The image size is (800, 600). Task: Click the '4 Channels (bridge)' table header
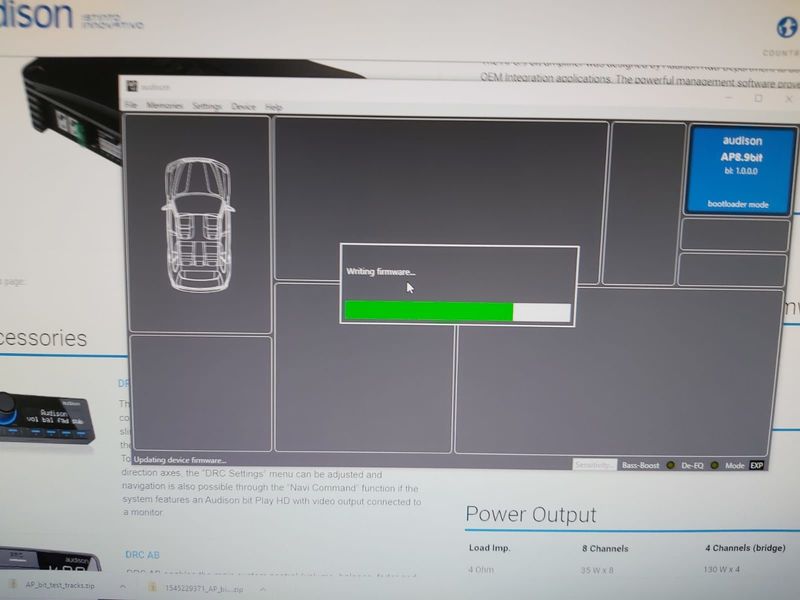(x=745, y=548)
